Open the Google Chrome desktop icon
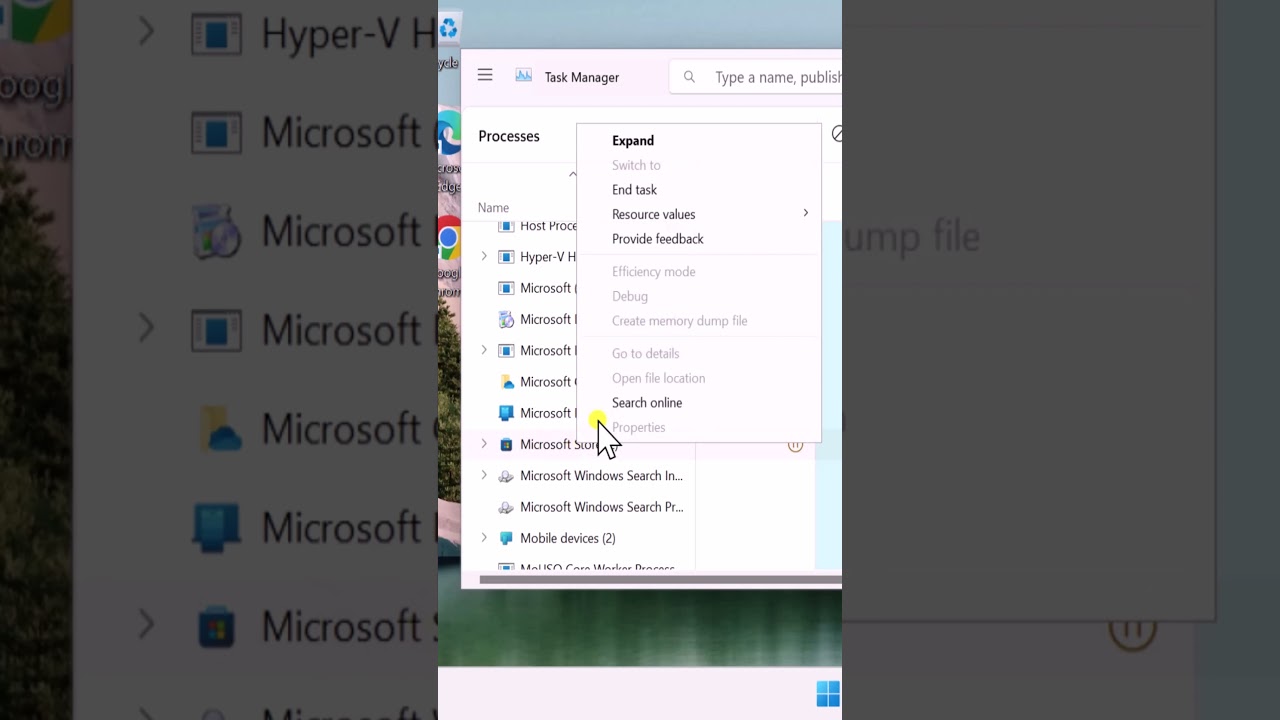Screen dimensions: 1280x720 coord(448,238)
